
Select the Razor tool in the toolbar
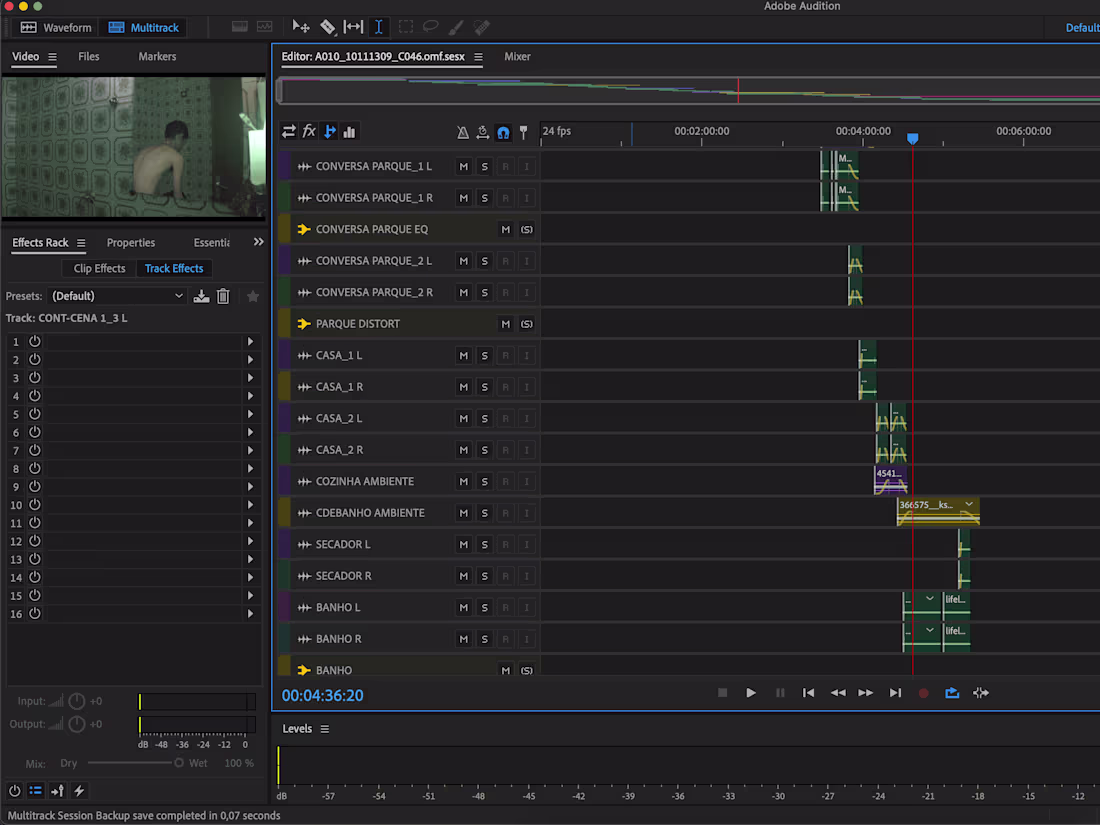tap(328, 27)
